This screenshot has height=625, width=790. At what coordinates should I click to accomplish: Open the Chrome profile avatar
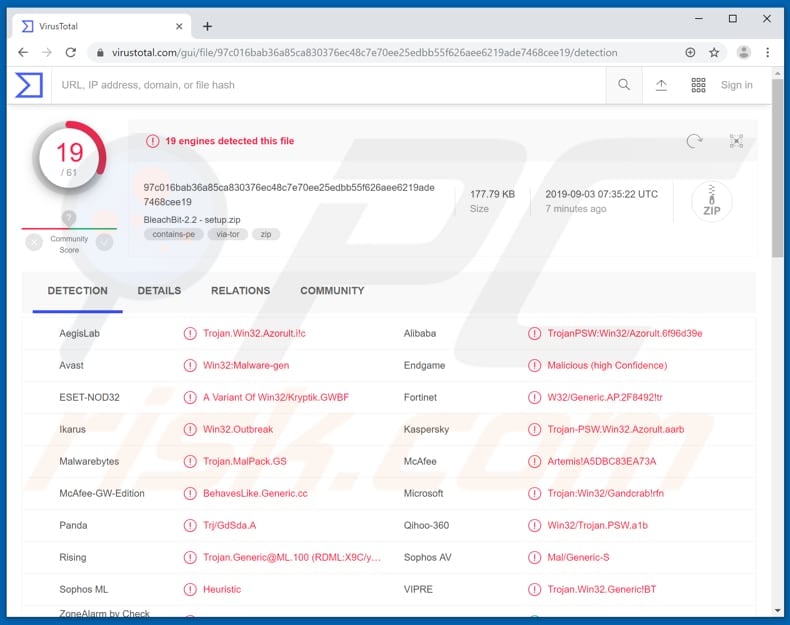pos(744,52)
